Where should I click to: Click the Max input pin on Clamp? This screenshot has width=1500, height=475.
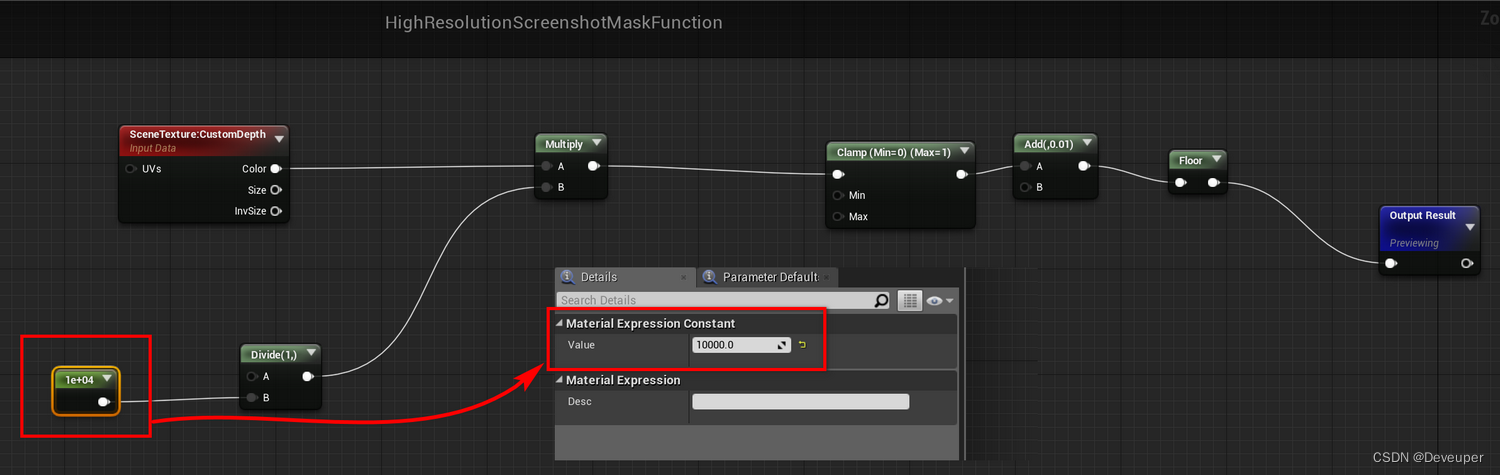pyautogui.click(x=838, y=216)
